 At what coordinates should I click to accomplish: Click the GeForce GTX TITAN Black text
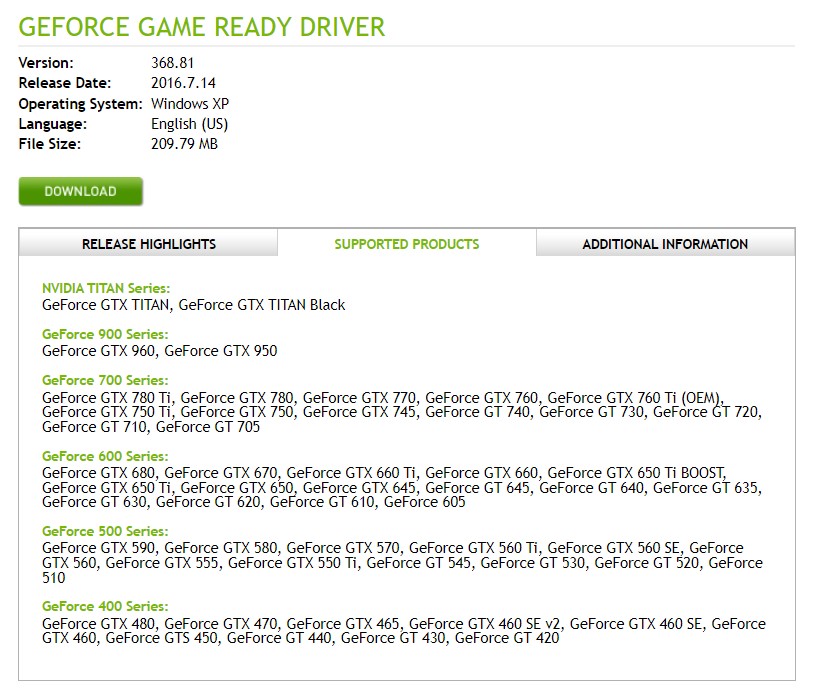(262, 305)
